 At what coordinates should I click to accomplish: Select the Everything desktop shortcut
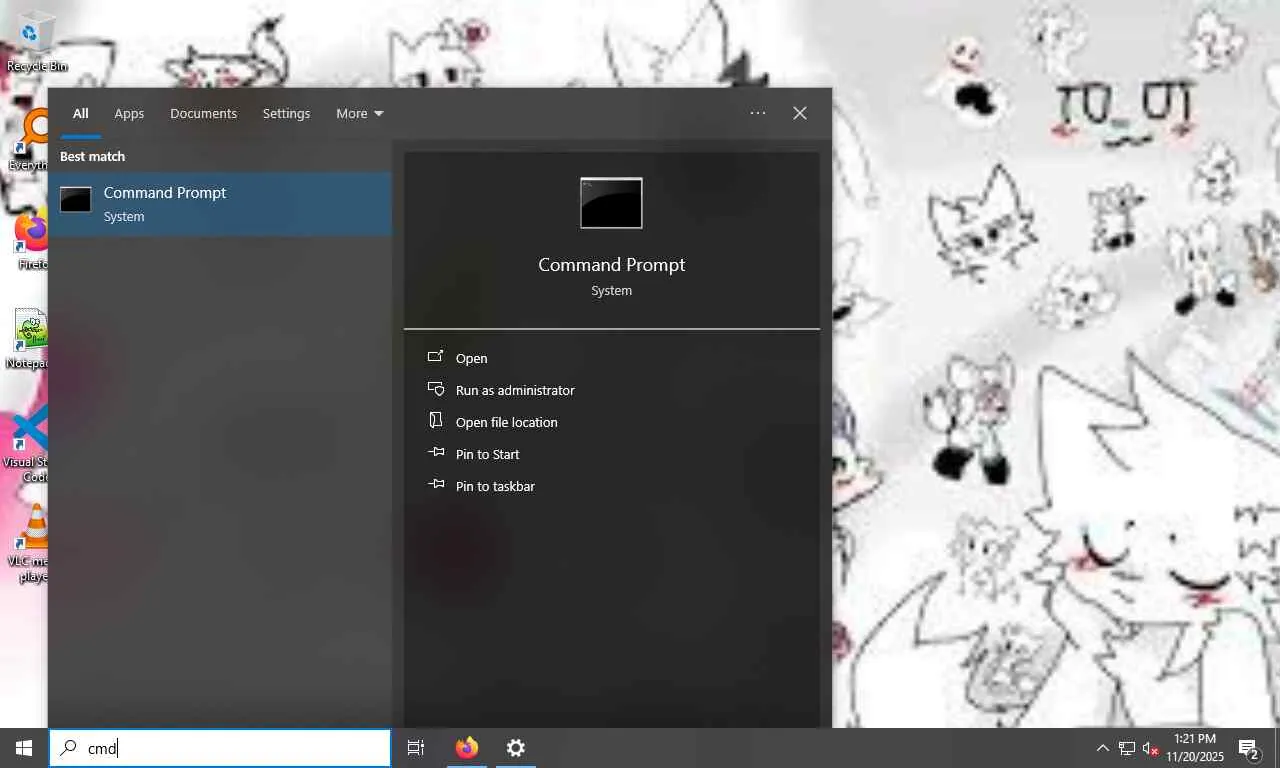pyautogui.click(x=28, y=140)
